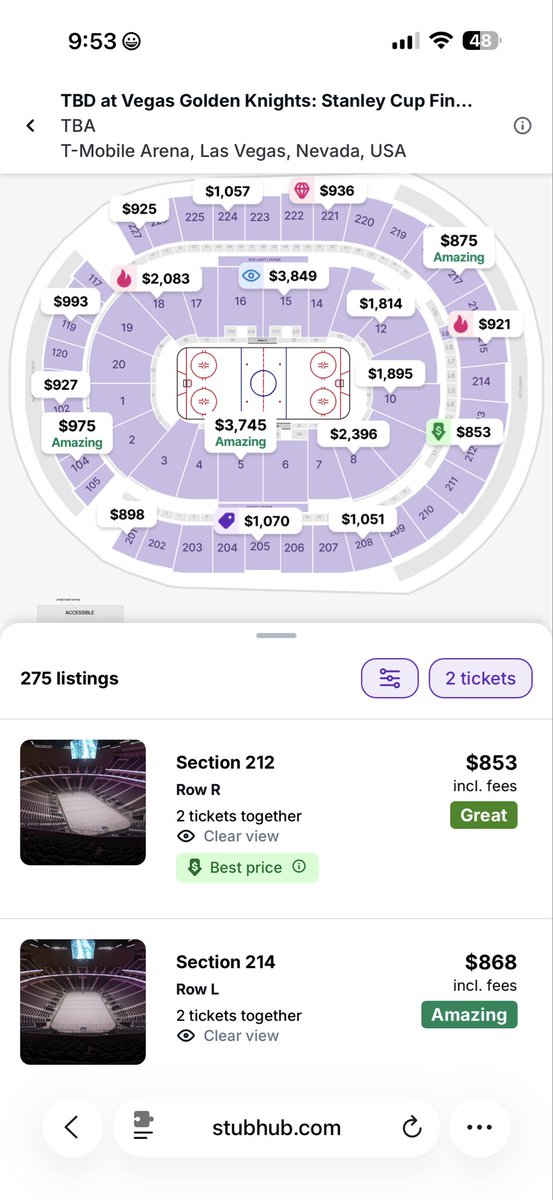
Task: Tap the back arrow beside event title
Action: (30, 126)
